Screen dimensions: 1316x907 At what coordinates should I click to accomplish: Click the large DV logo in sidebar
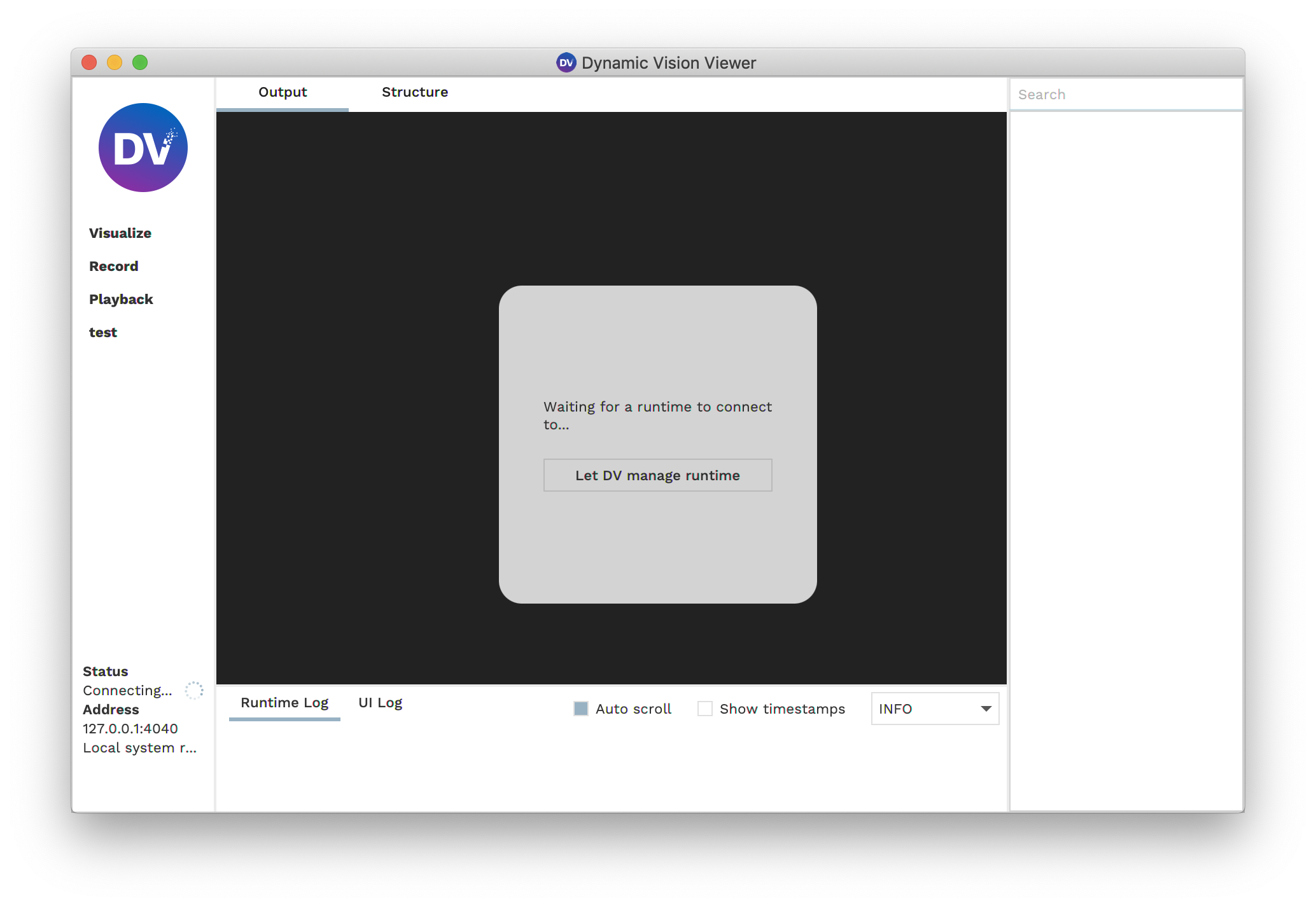coord(143,148)
